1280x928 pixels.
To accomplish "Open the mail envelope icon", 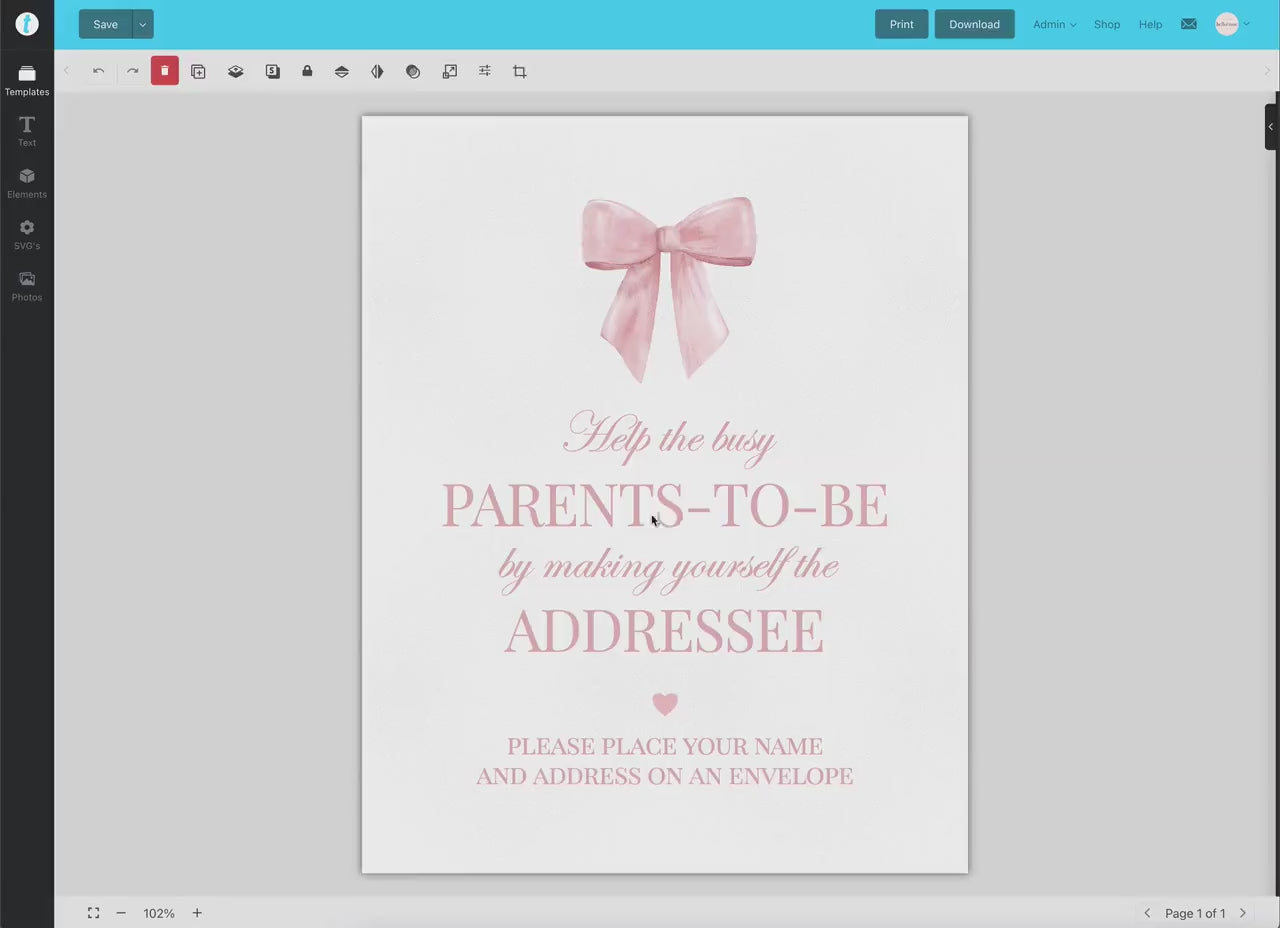I will tap(1188, 24).
